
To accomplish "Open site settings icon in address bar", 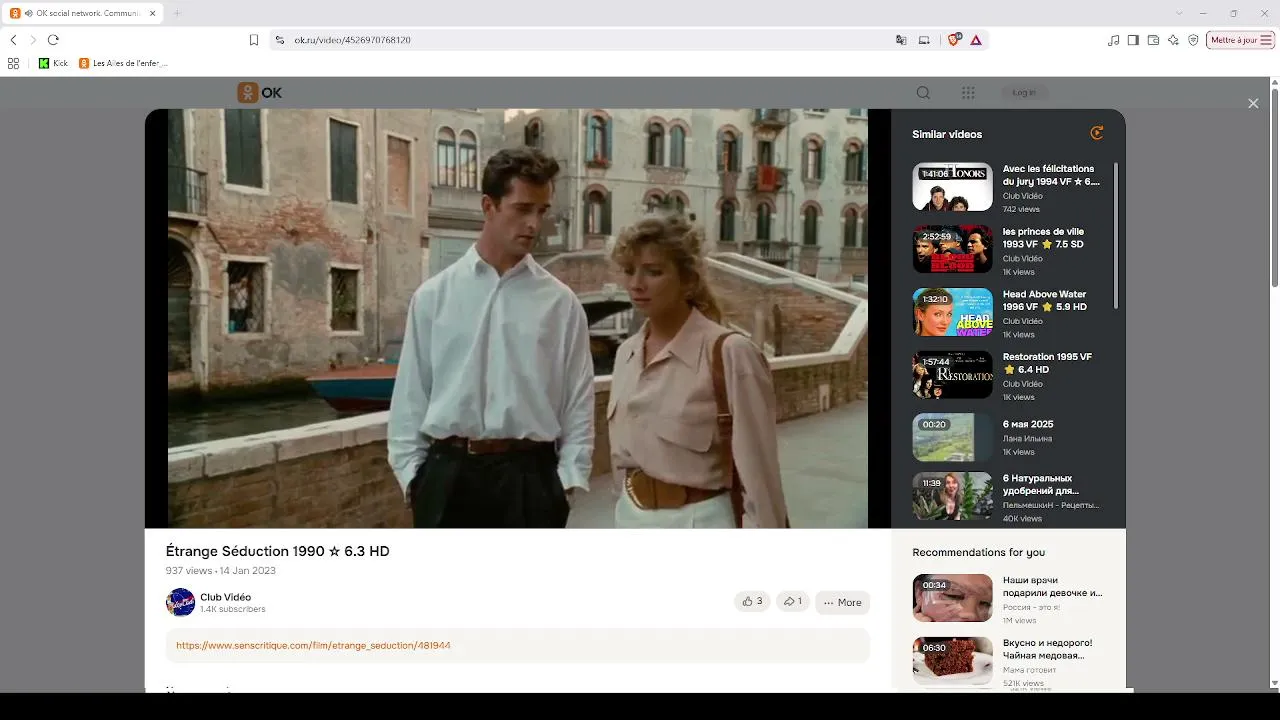I will 280,40.
